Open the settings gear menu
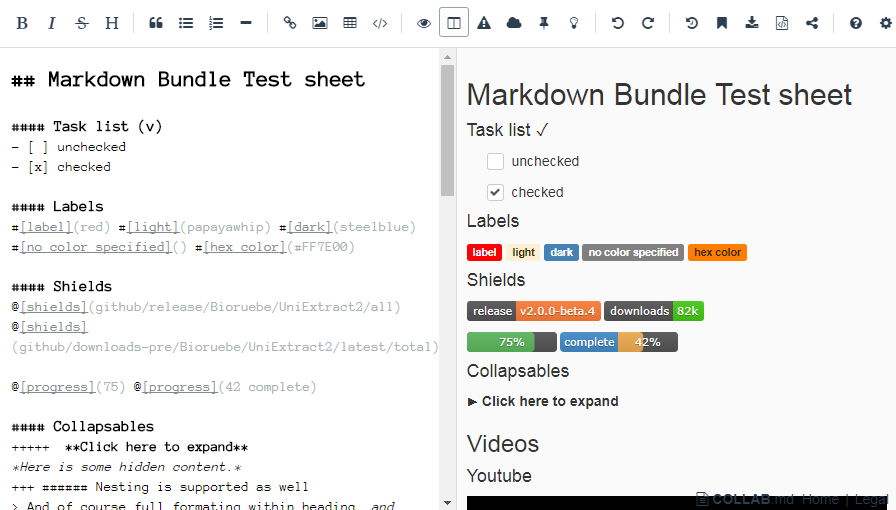 tap(885, 23)
